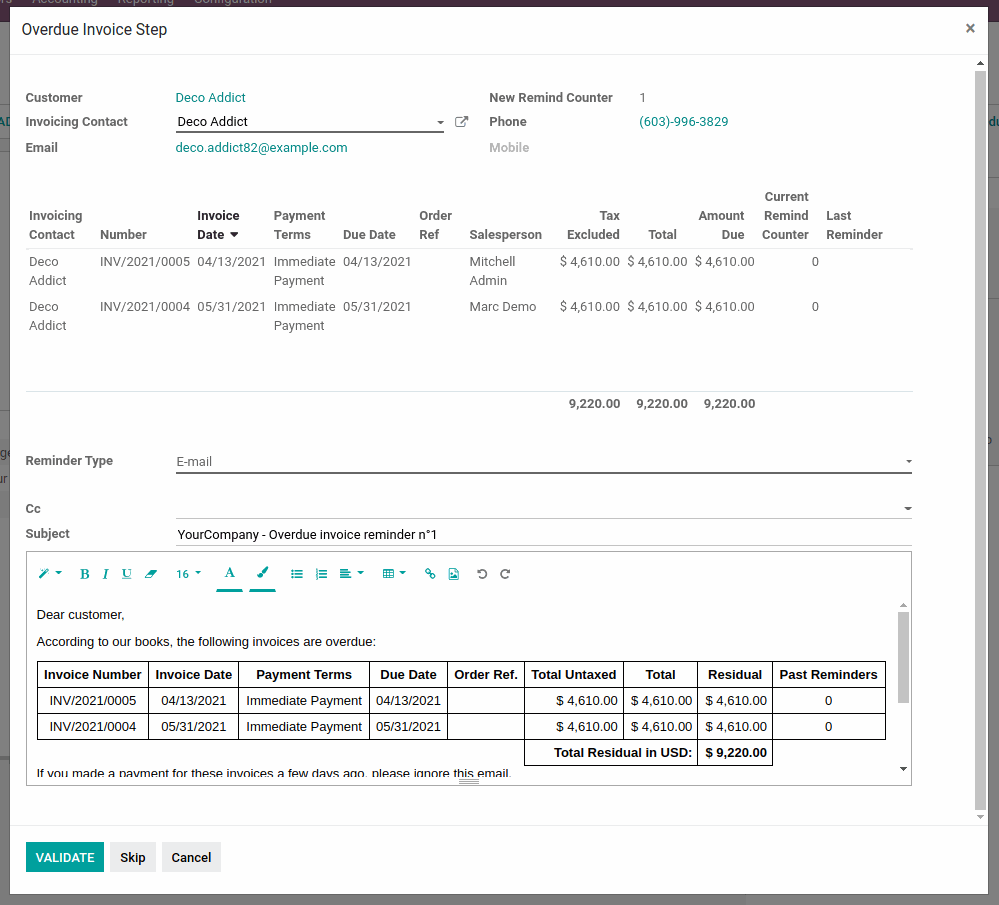Undo last editor change
The width and height of the screenshot is (999, 905).
(x=482, y=574)
